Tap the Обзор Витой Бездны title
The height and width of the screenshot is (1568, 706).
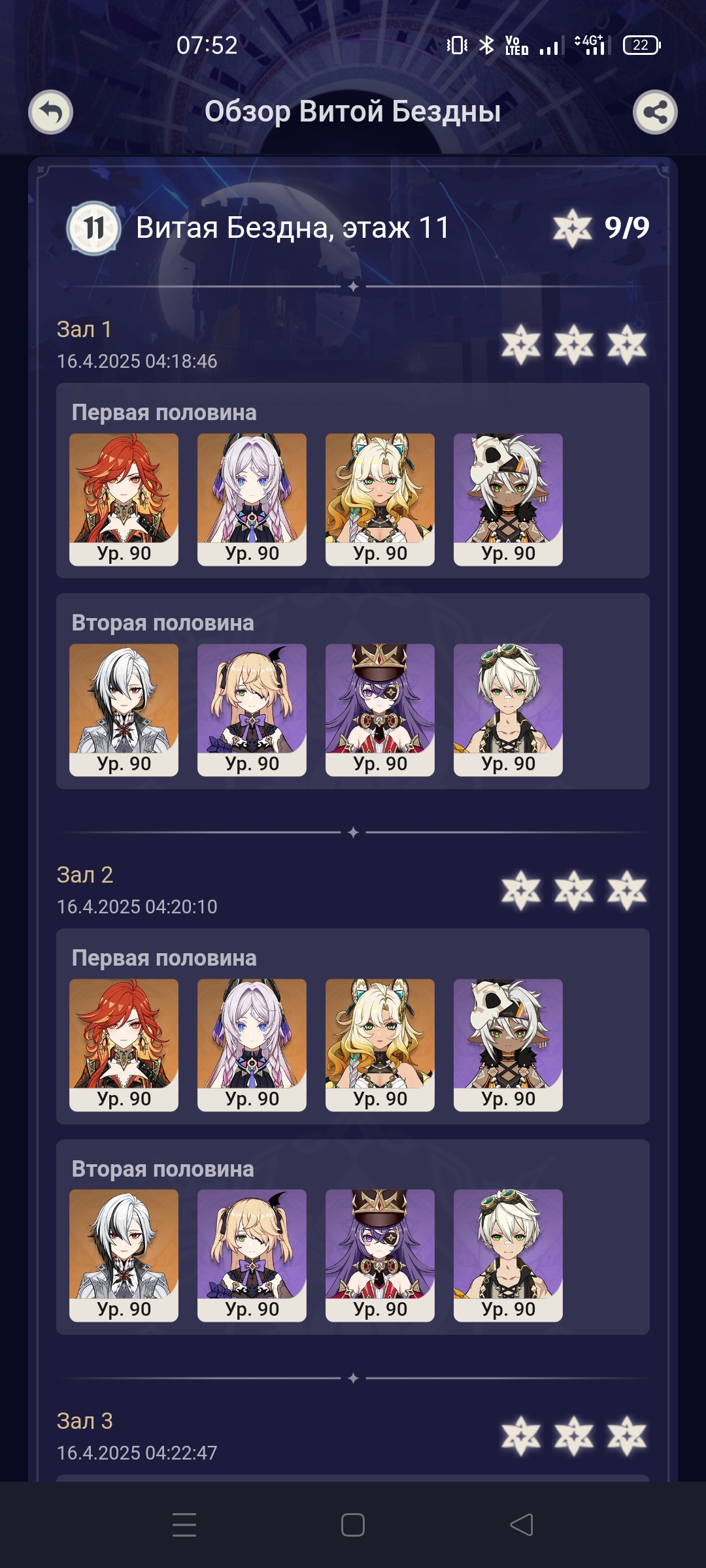click(x=353, y=112)
